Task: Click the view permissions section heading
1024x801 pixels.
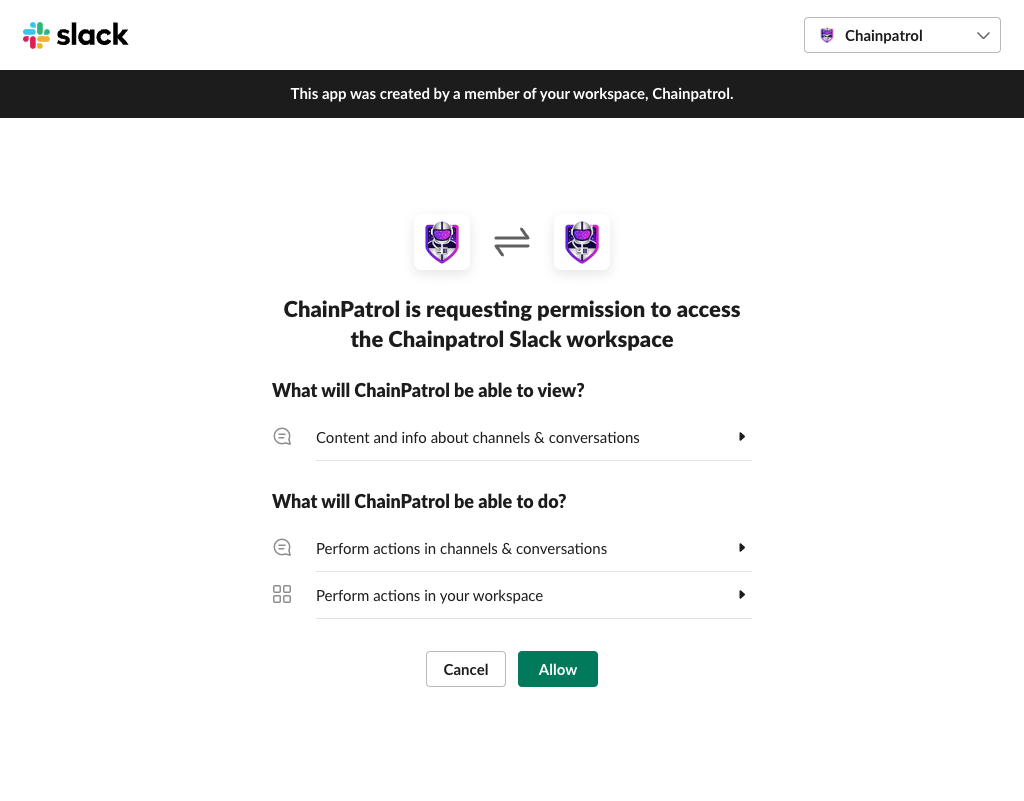Action: click(x=428, y=390)
